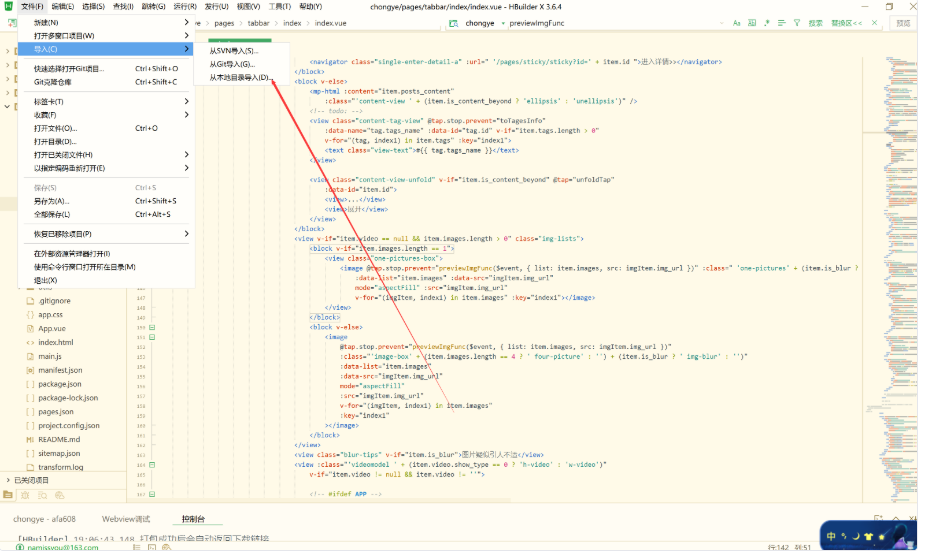Choose 从本地目录导入(D) from import submenu
Screen dimensions: 938x555
(242, 78)
